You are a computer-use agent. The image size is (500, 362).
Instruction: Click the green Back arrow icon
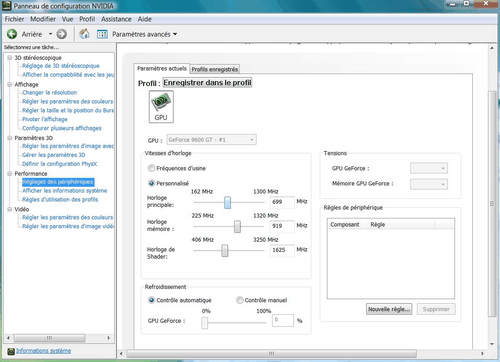12,34
